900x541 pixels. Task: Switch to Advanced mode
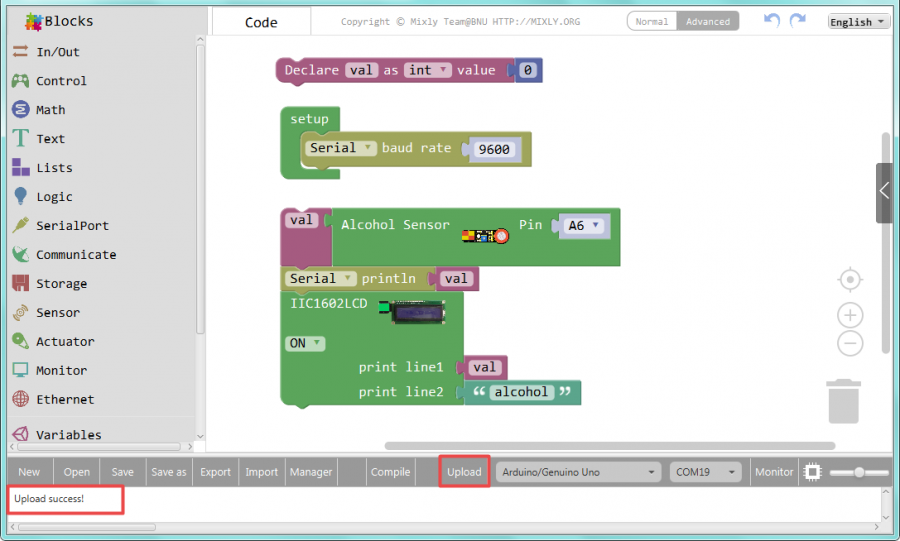707,21
